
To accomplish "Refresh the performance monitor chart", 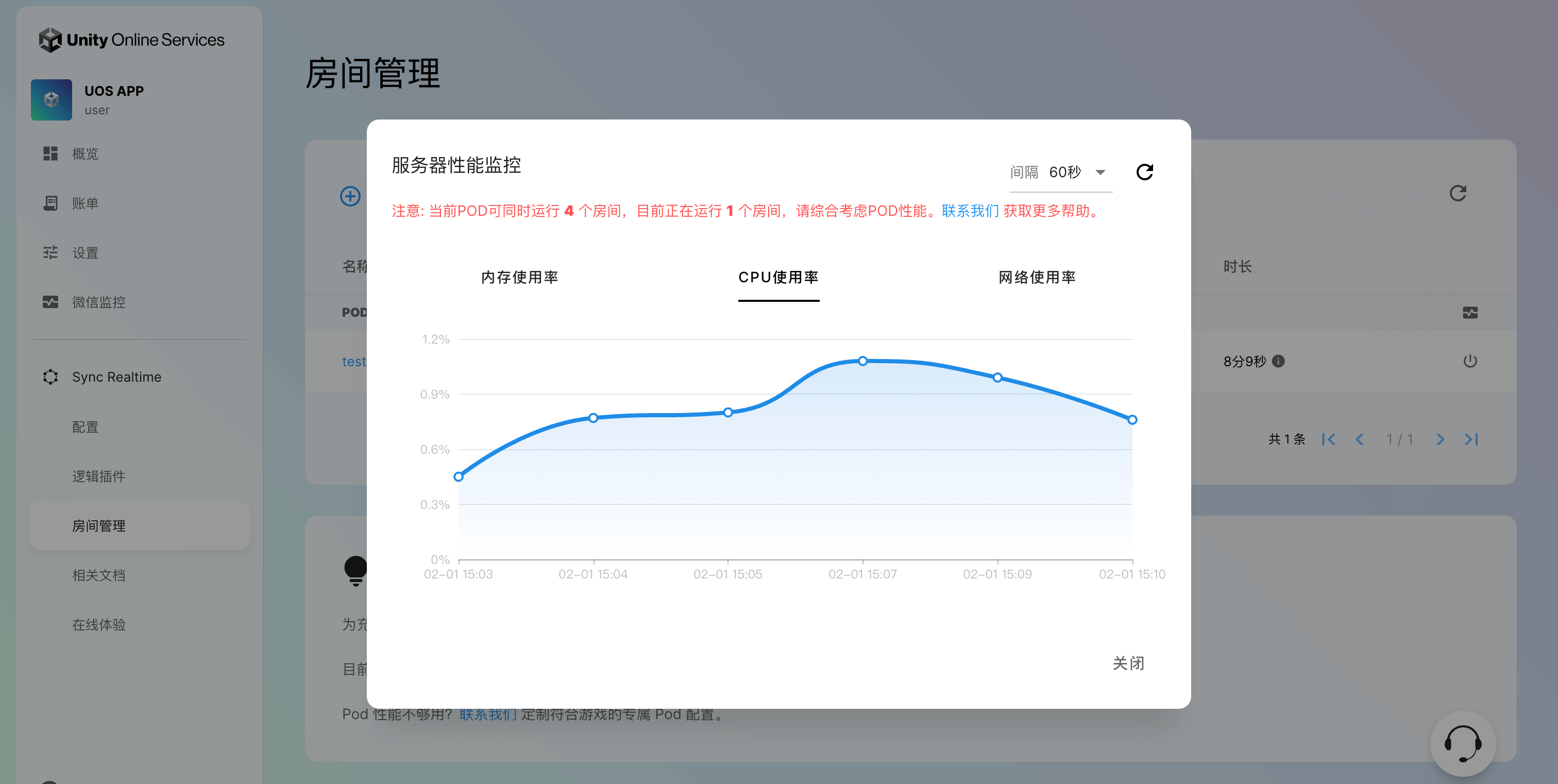I will [x=1144, y=172].
